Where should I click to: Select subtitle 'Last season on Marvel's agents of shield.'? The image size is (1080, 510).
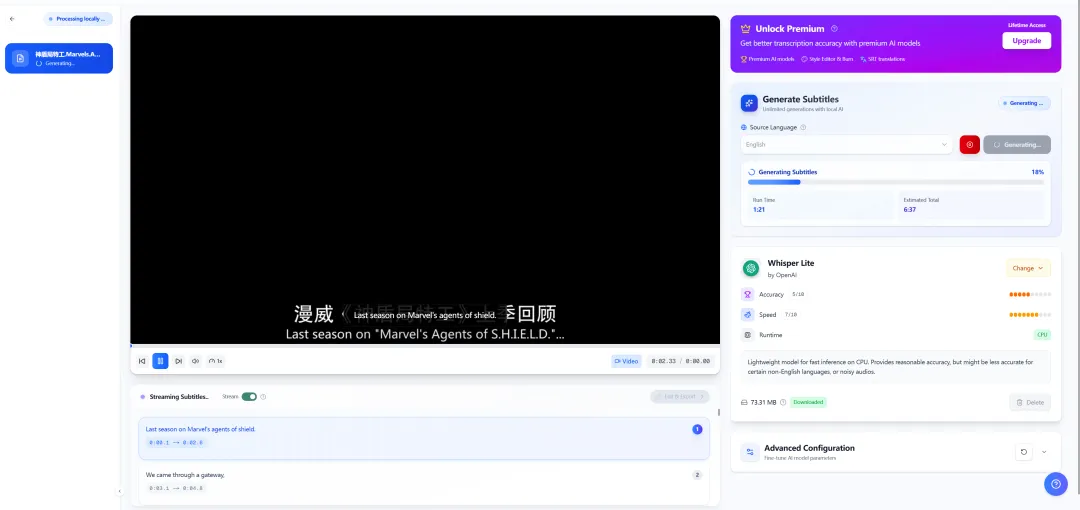424,438
